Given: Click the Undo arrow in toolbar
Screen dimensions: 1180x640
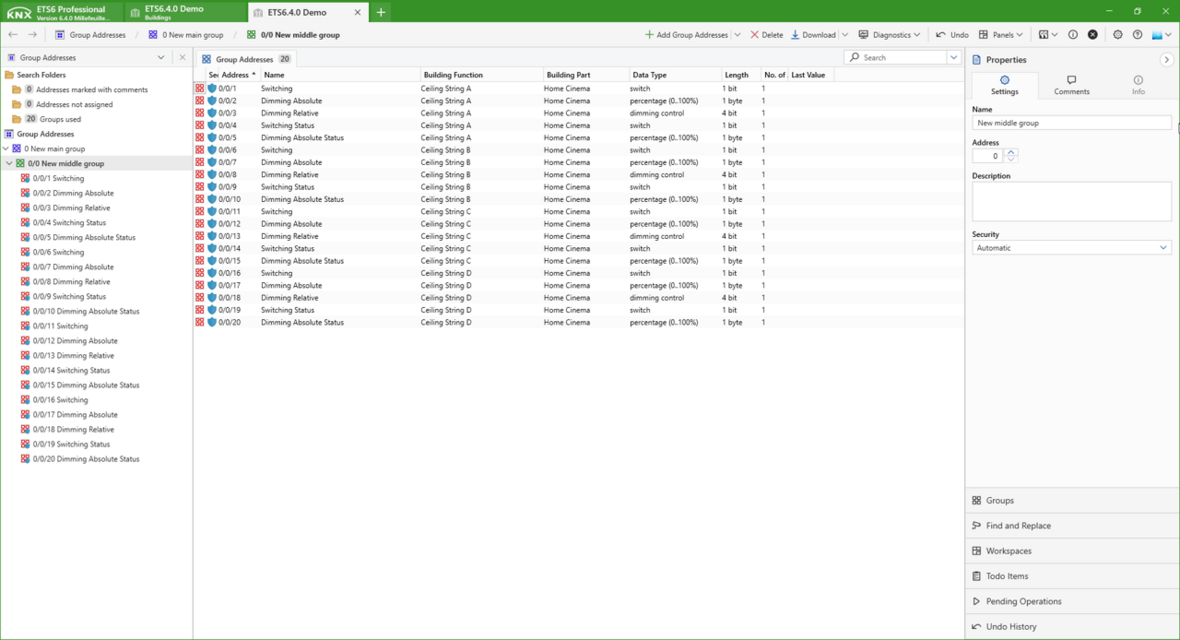Looking at the screenshot, I should point(951,35).
